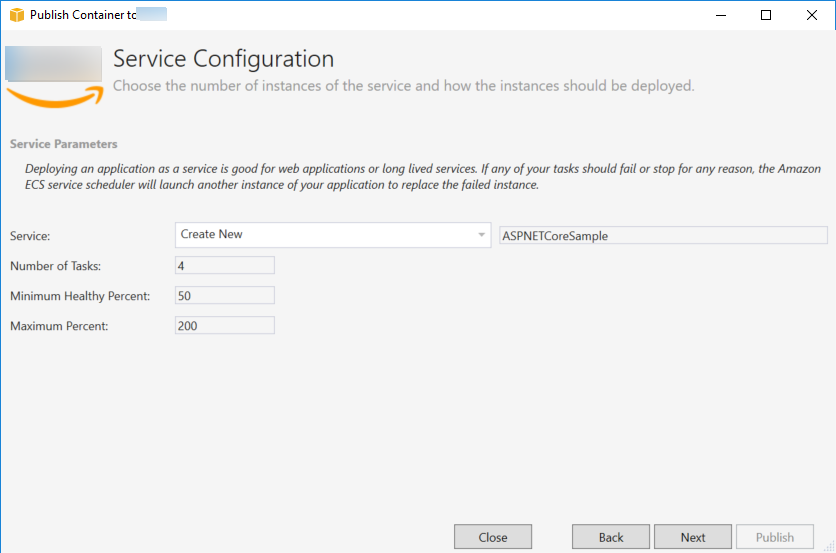Click the 'Number of Tasks:' label

[56, 266]
